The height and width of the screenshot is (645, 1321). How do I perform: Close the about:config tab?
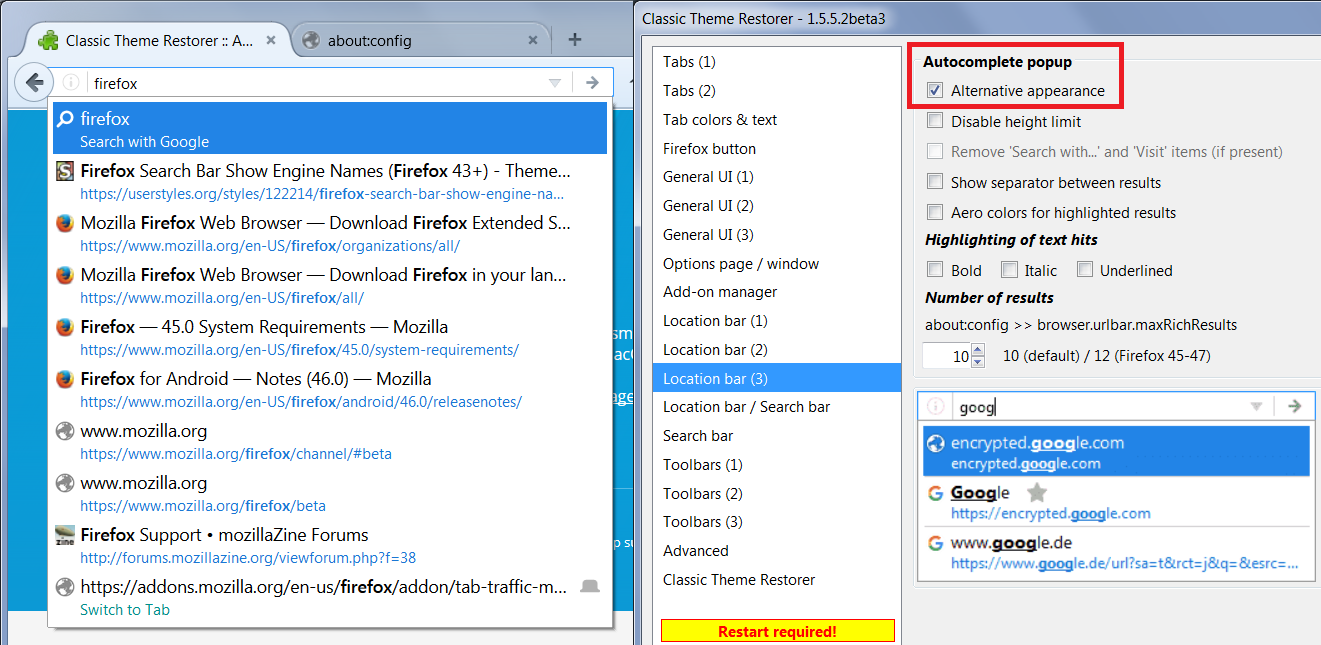[x=533, y=41]
